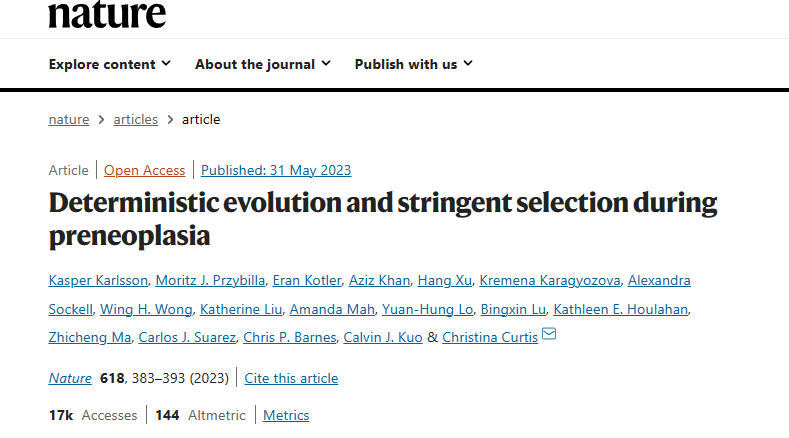This screenshot has height=438, width=789.
Task: Open the About the journal dropdown
Action: (262, 64)
